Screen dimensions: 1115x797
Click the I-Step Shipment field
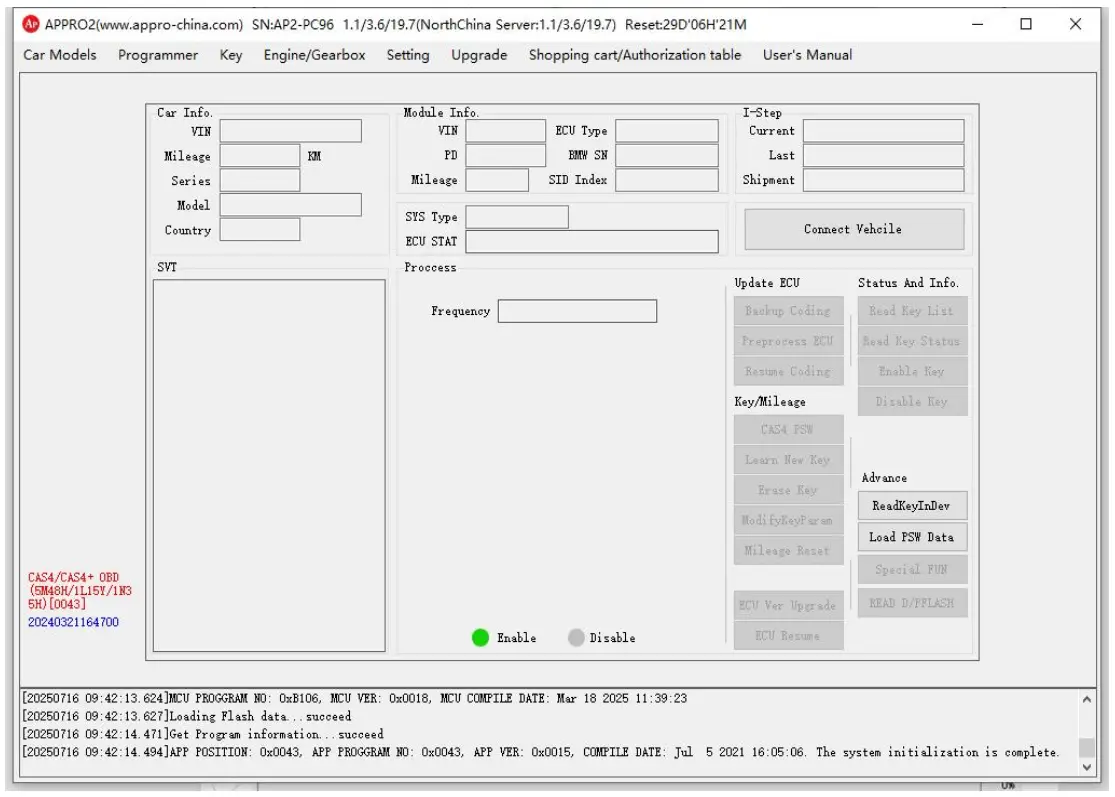[x=884, y=180]
